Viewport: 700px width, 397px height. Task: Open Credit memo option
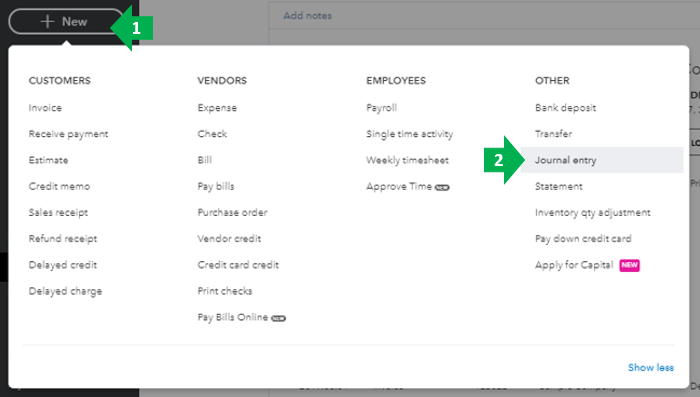(59, 186)
